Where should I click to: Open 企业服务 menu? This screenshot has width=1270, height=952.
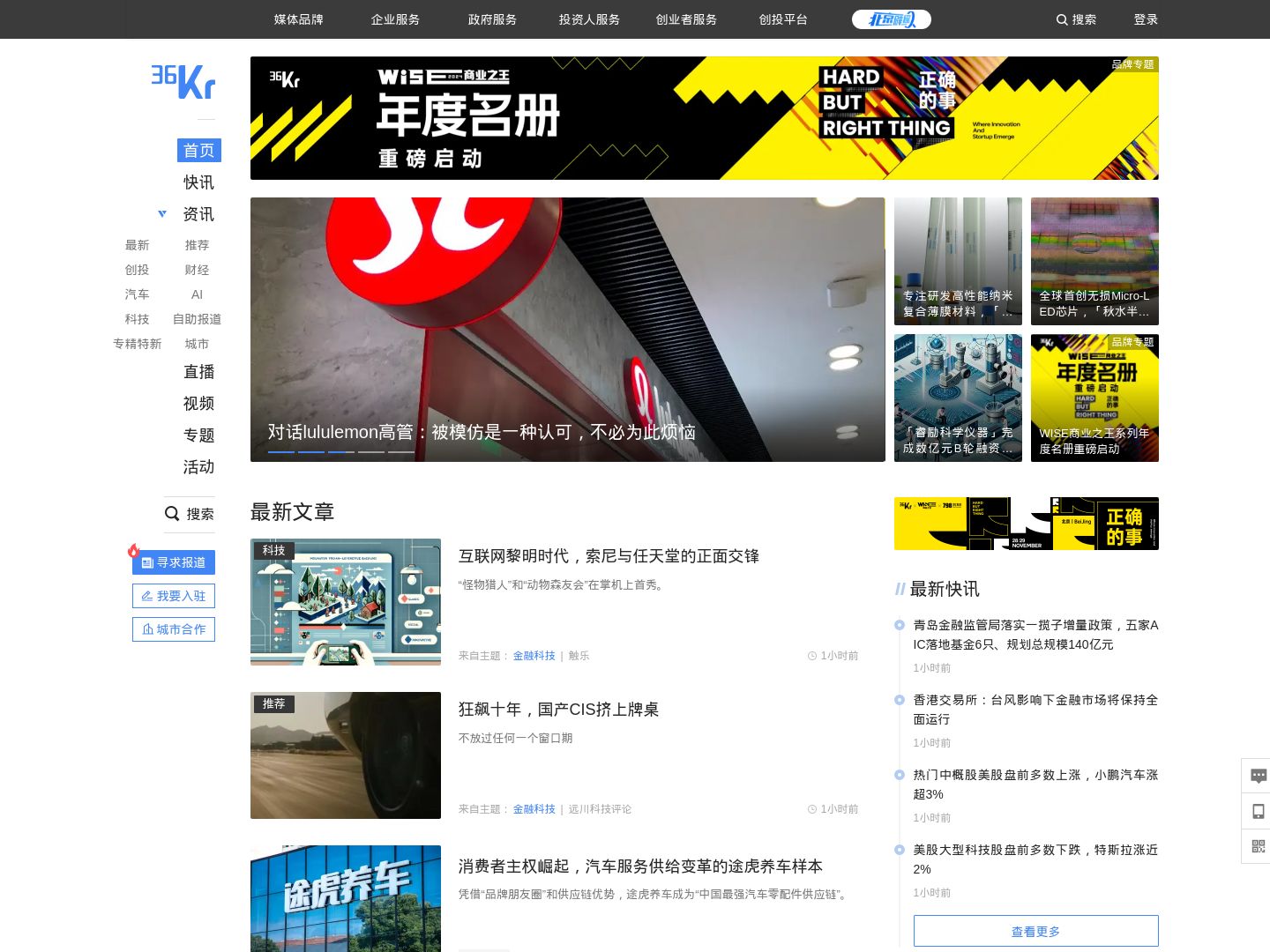pyautogui.click(x=396, y=19)
